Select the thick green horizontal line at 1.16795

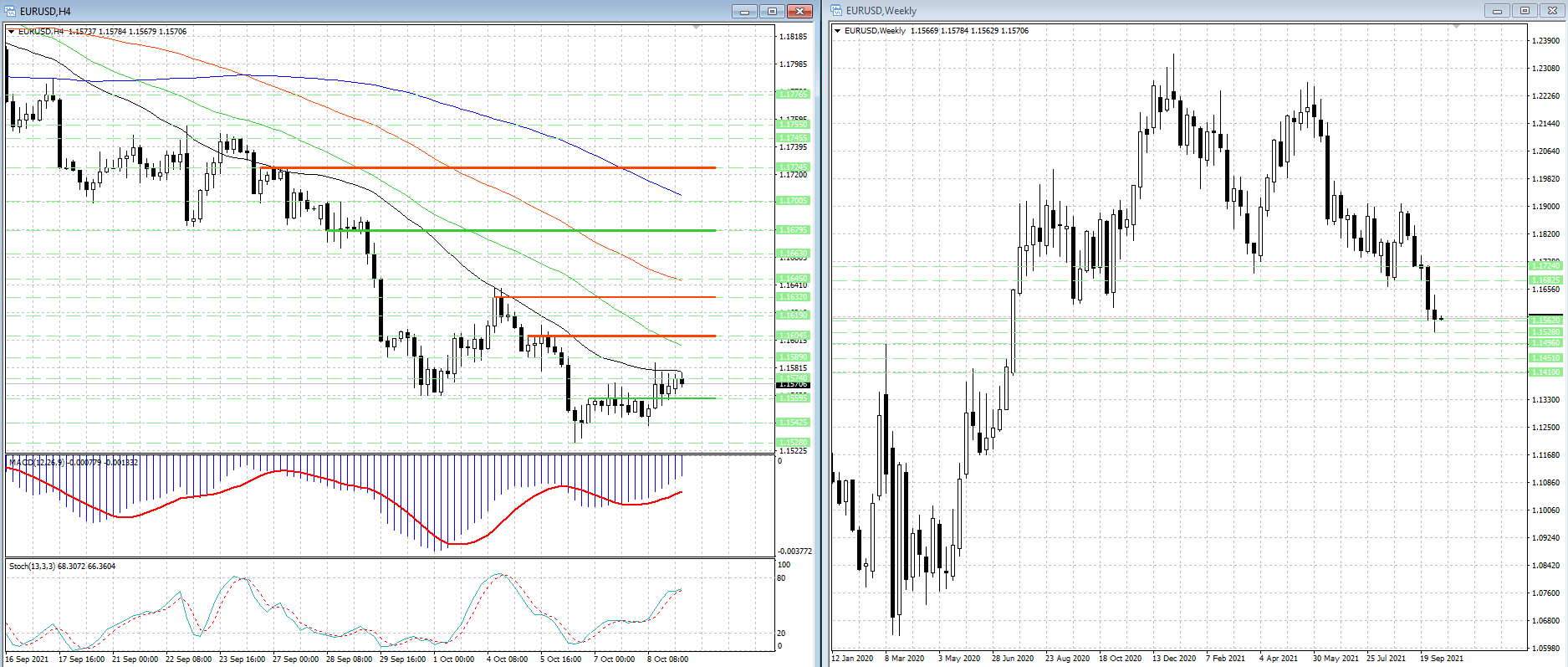pos(522,230)
